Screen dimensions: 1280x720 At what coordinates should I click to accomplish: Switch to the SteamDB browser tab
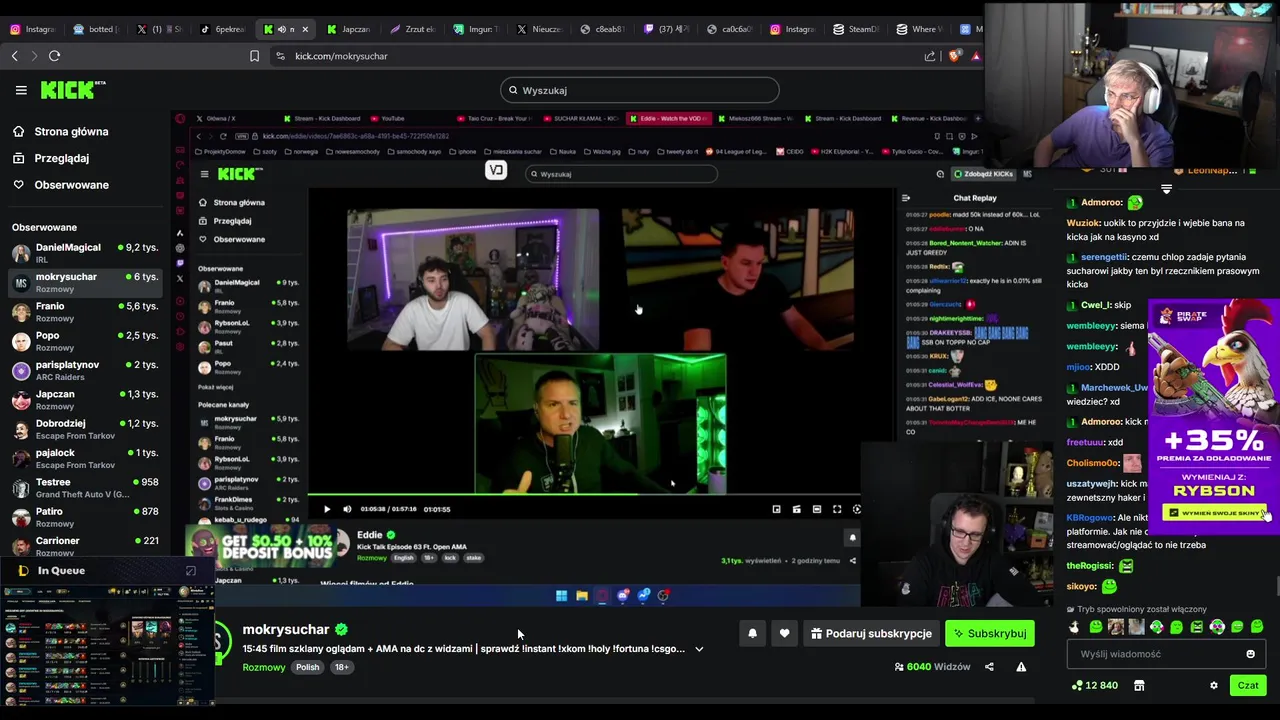point(854,29)
